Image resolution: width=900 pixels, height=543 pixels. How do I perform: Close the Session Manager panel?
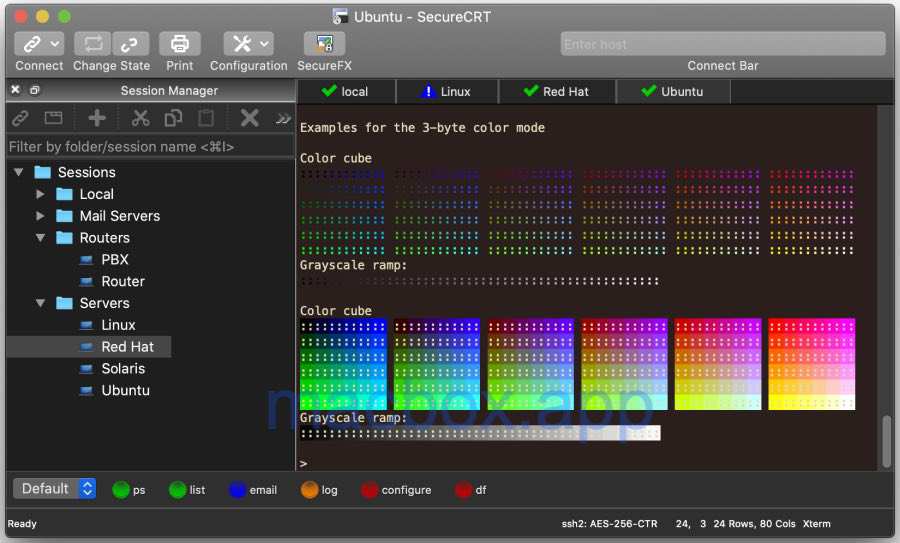click(x=15, y=90)
